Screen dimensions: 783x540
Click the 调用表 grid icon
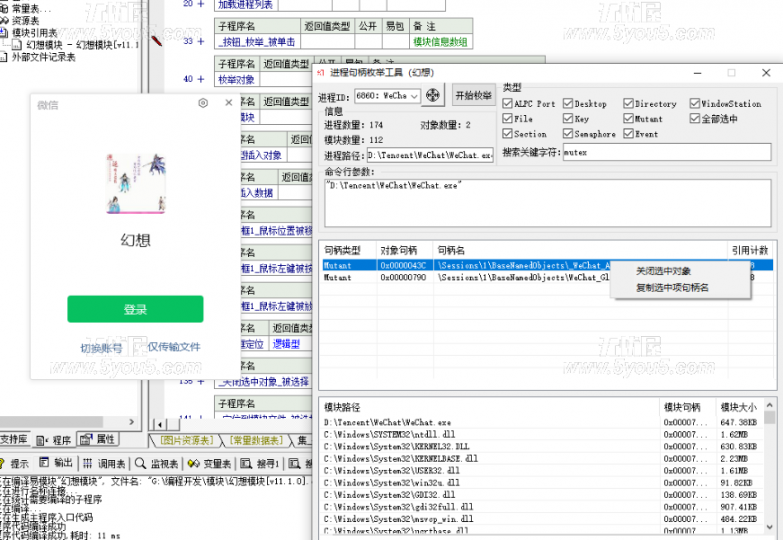pos(87,464)
